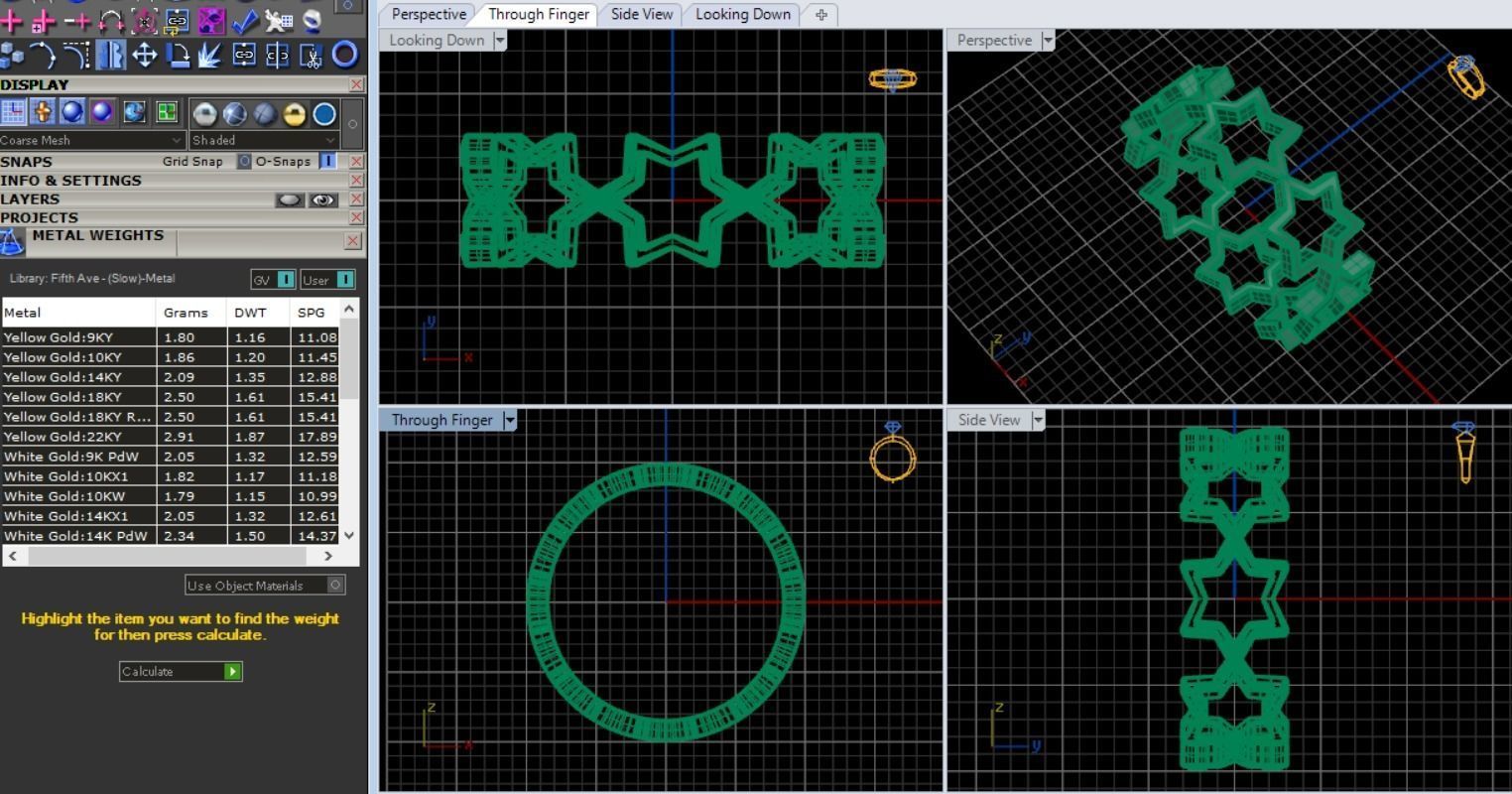Click the Metal Weights scale icon
The height and width of the screenshot is (794, 1512).
coord(12,241)
